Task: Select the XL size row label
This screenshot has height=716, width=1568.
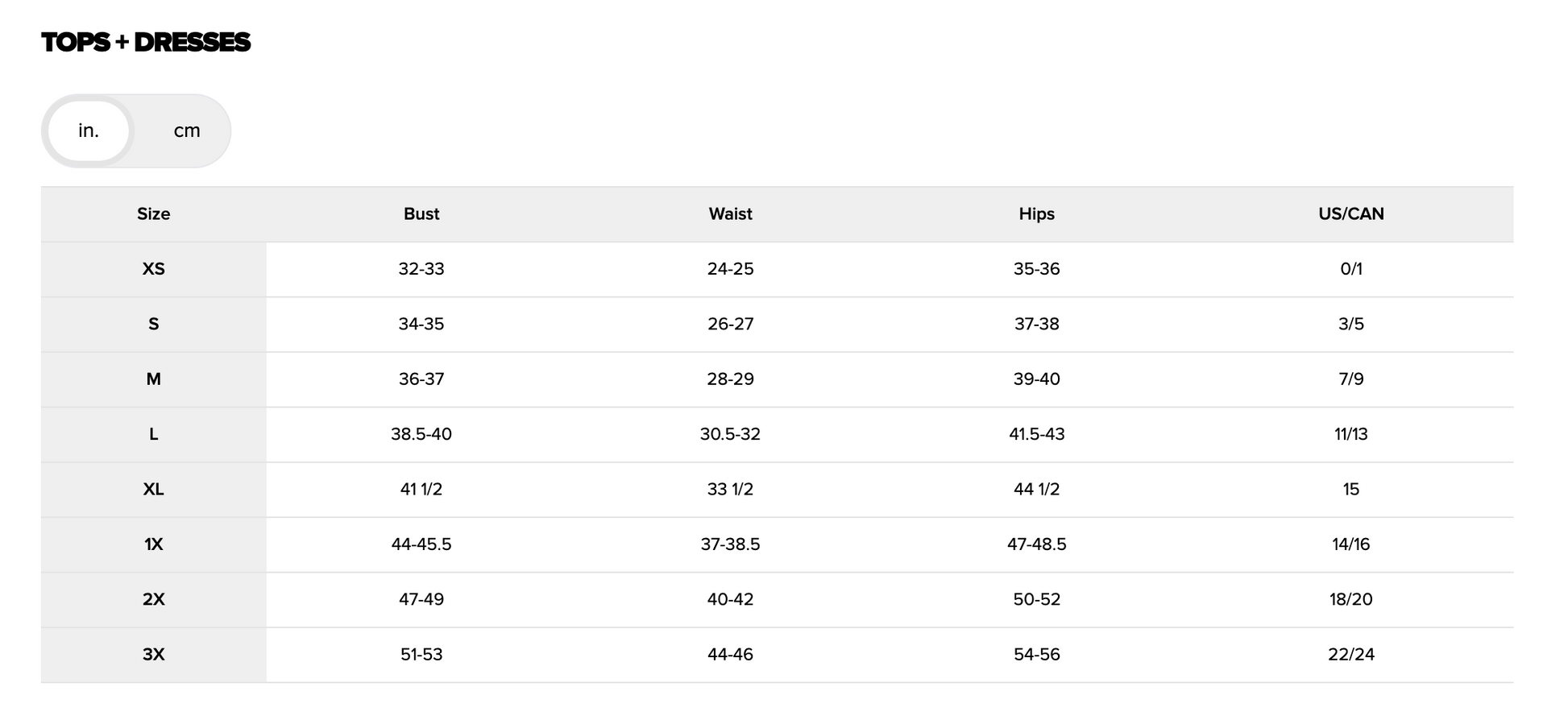Action: [x=153, y=490]
